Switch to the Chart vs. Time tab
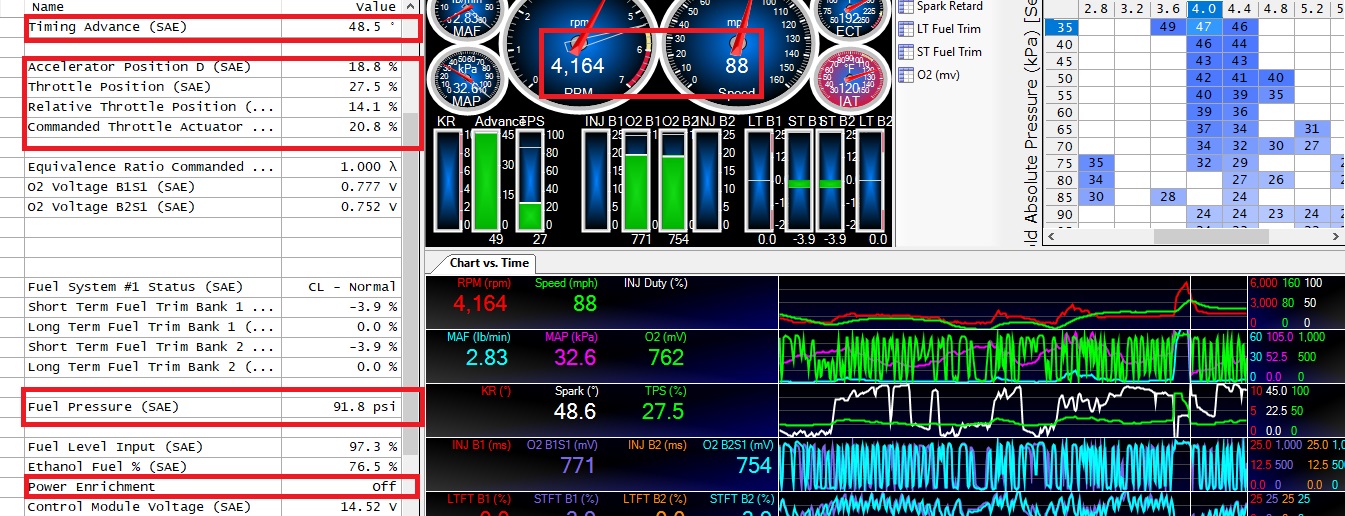Image resolution: width=1345 pixels, height=516 pixels. pyautogui.click(x=490, y=263)
